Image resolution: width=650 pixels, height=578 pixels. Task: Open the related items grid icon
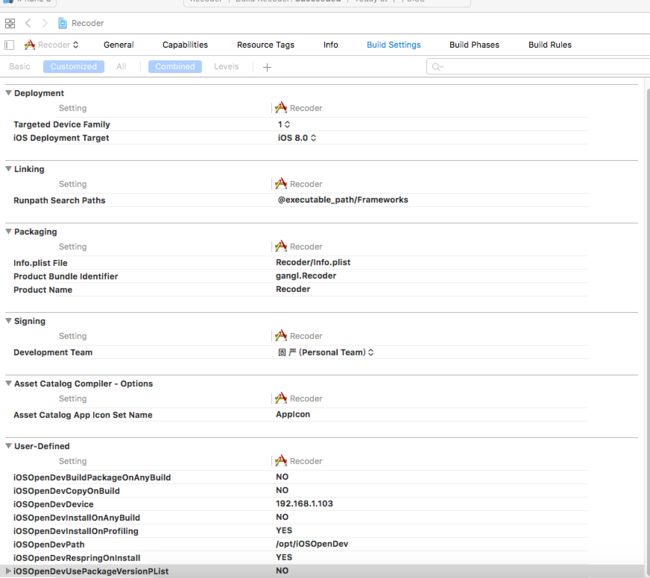pyautogui.click(x=10, y=23)
